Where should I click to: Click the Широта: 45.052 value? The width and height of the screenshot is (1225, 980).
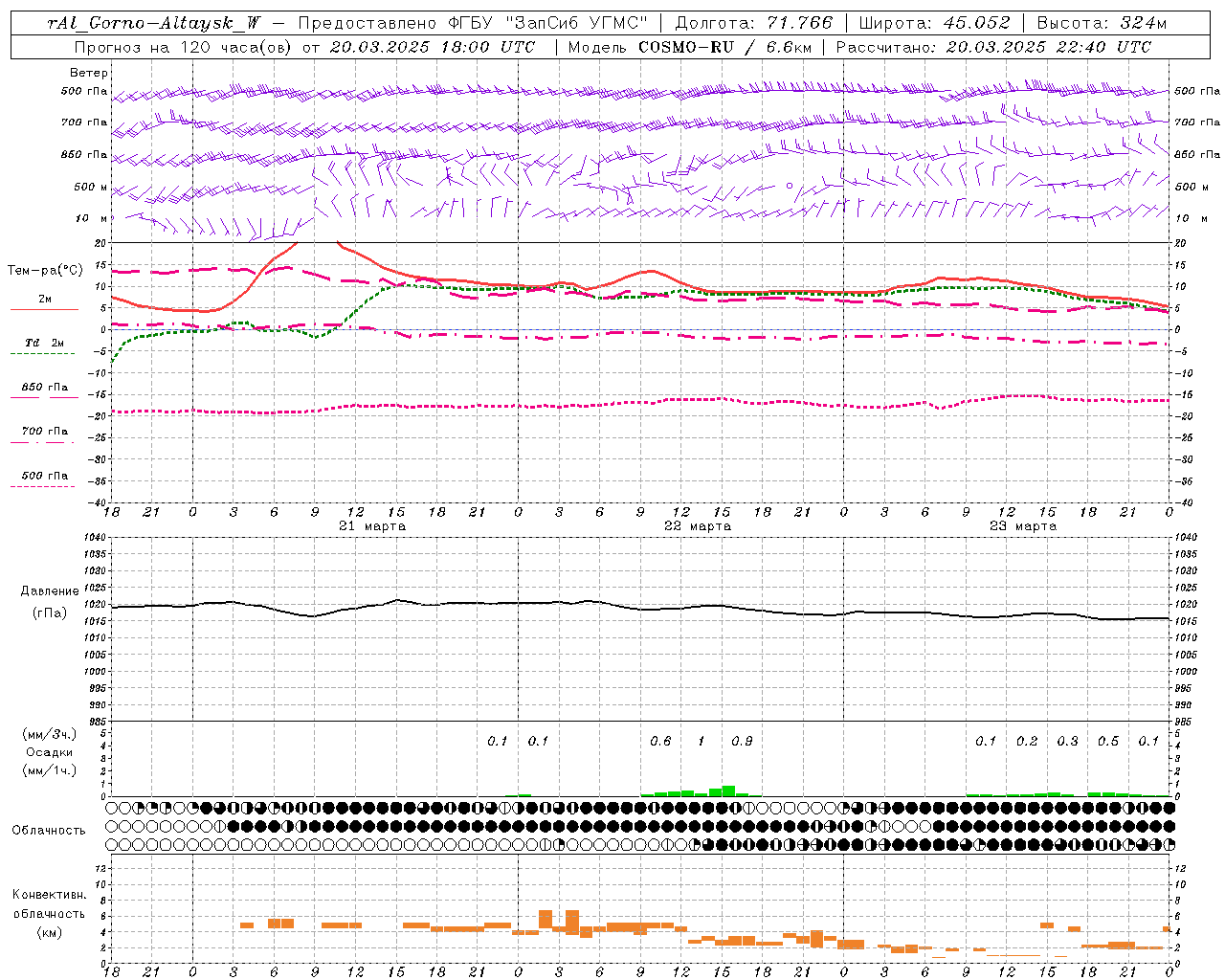(x=934, y=23)
